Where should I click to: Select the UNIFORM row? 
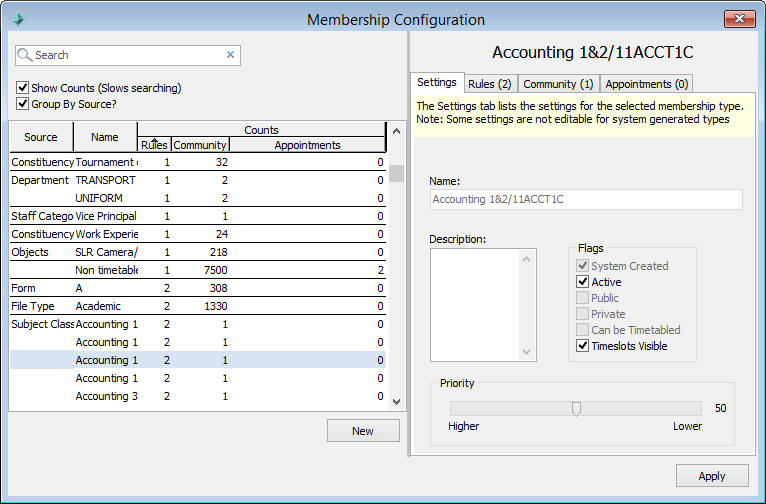point(198,198)
